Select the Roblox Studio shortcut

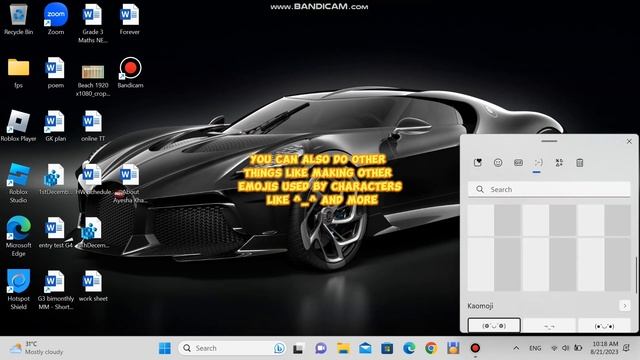pyautogui.click(x=18, y=183)
